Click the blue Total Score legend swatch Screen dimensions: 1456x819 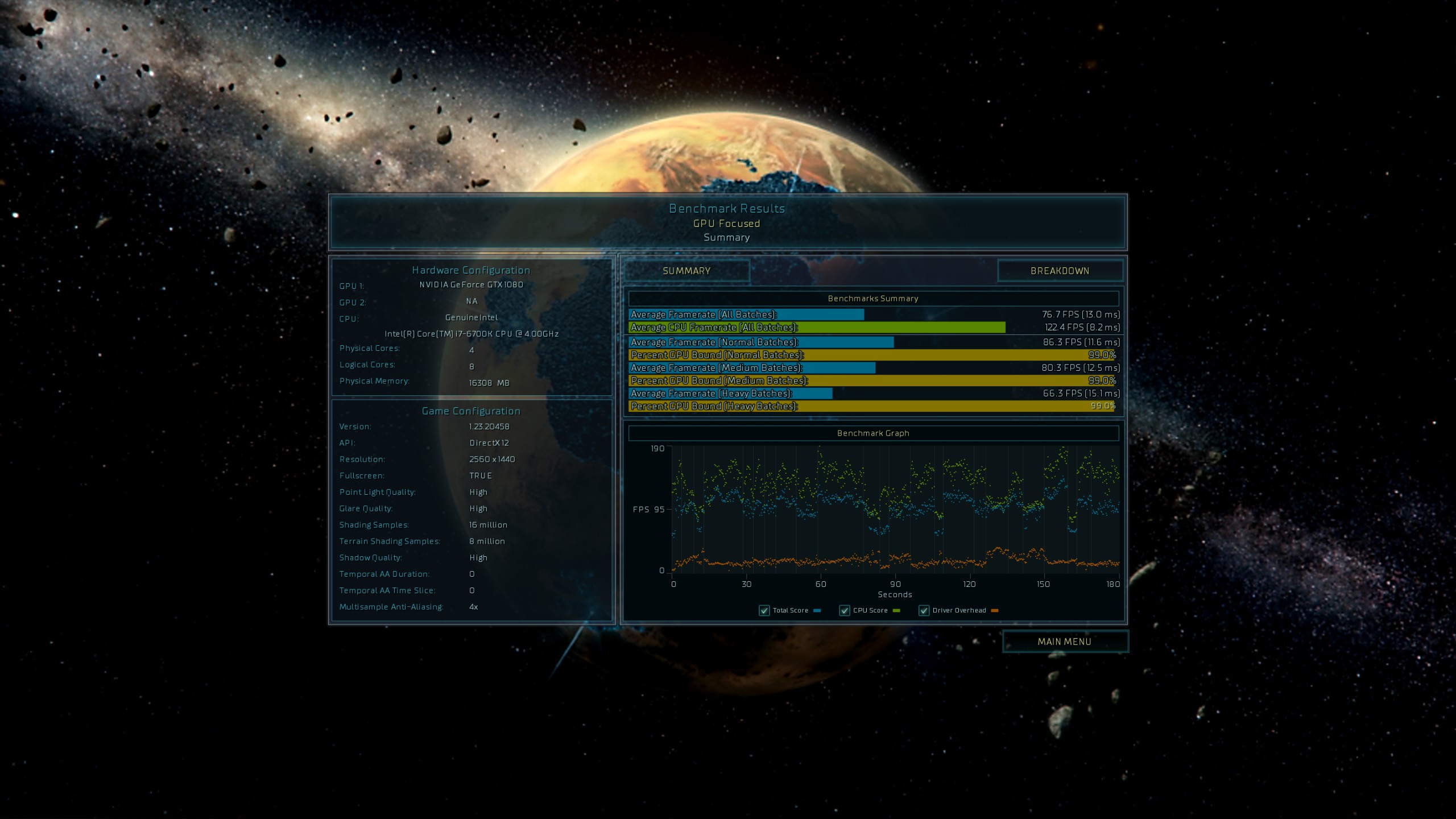point(817,610)
